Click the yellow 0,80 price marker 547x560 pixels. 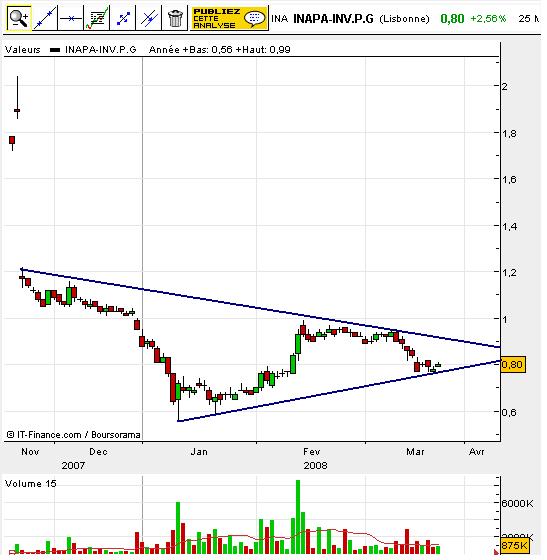point(513,364)
